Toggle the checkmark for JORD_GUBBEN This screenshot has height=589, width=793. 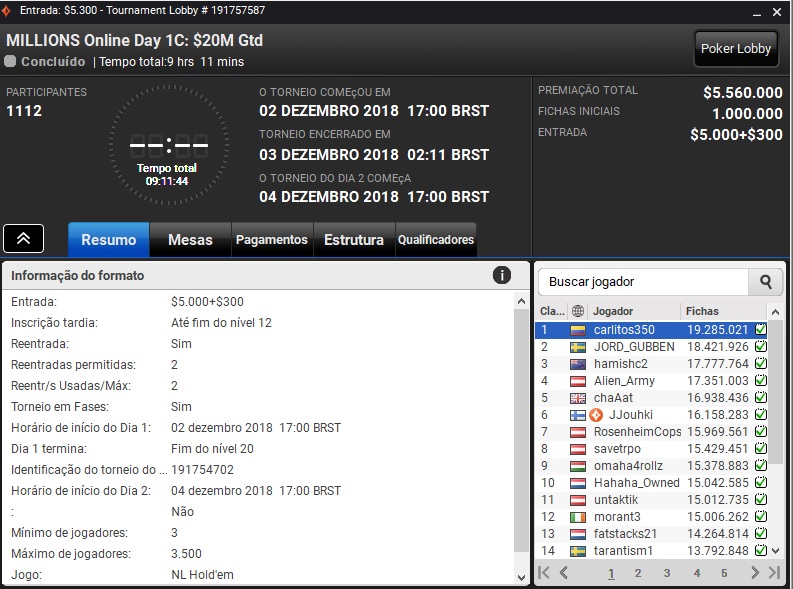coord(760,347)
